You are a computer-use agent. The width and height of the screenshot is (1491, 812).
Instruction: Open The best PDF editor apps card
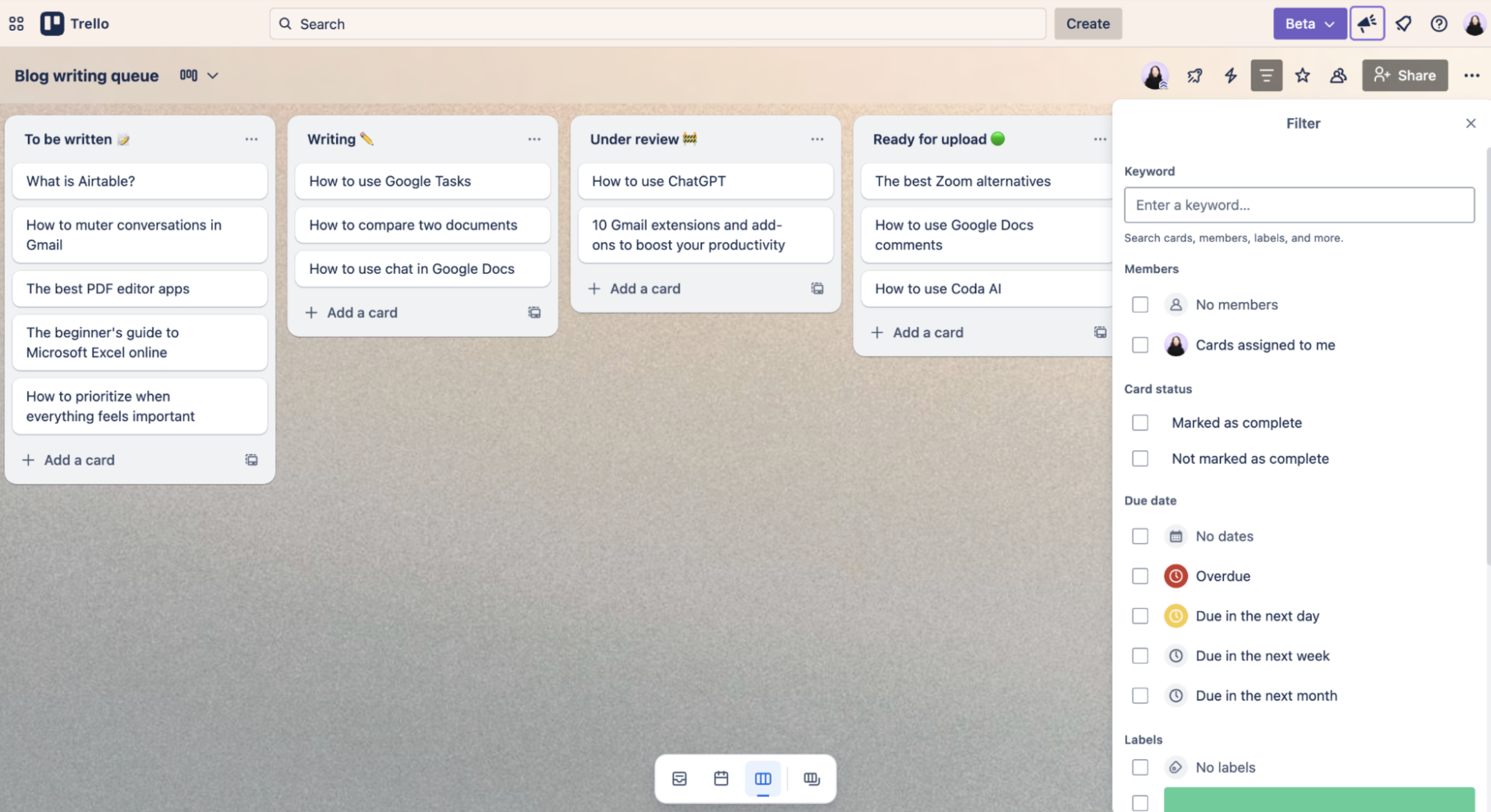pos(139,288)
